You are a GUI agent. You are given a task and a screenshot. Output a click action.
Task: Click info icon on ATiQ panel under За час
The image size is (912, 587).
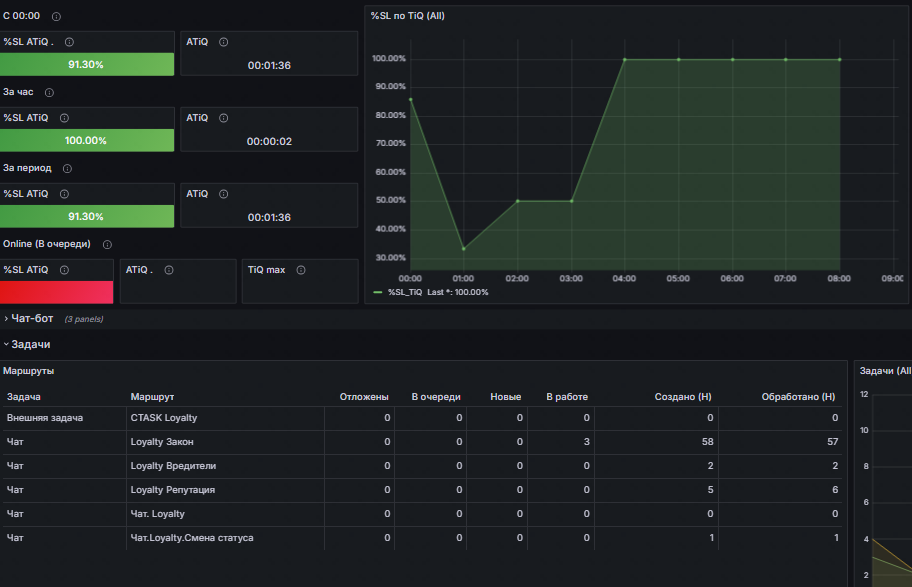[223, 118]
